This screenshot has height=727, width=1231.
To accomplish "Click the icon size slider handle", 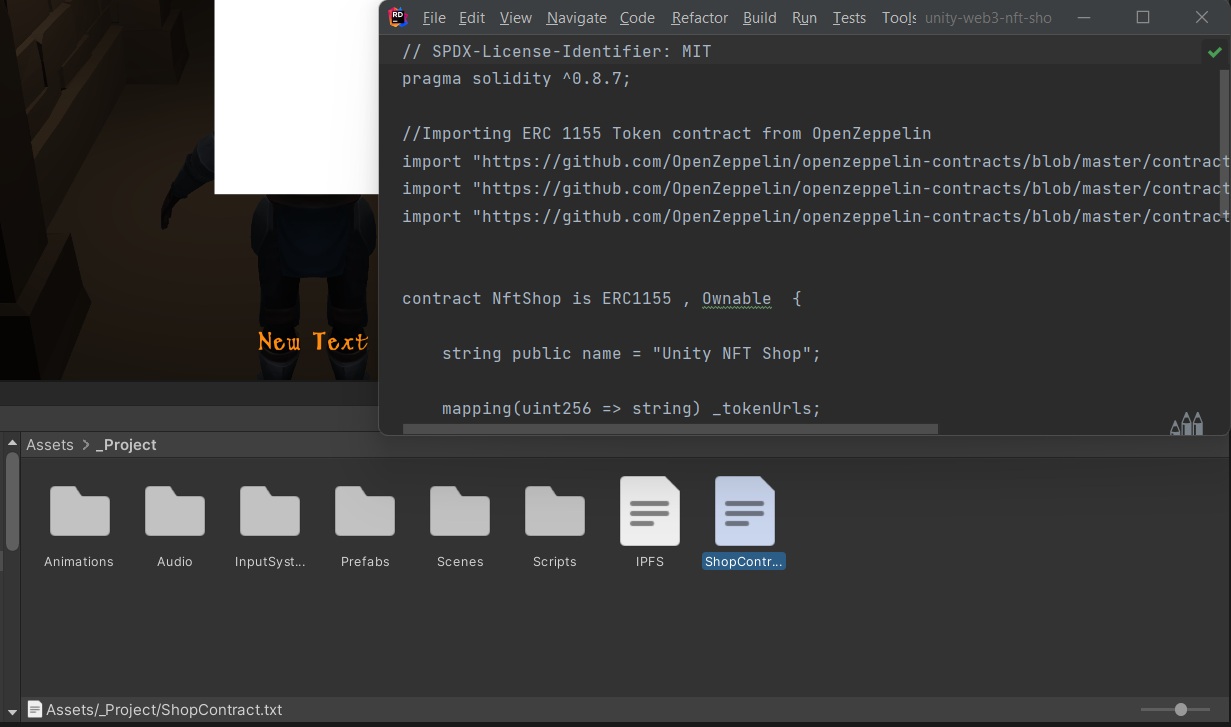I will click(x=1181, y=709).
